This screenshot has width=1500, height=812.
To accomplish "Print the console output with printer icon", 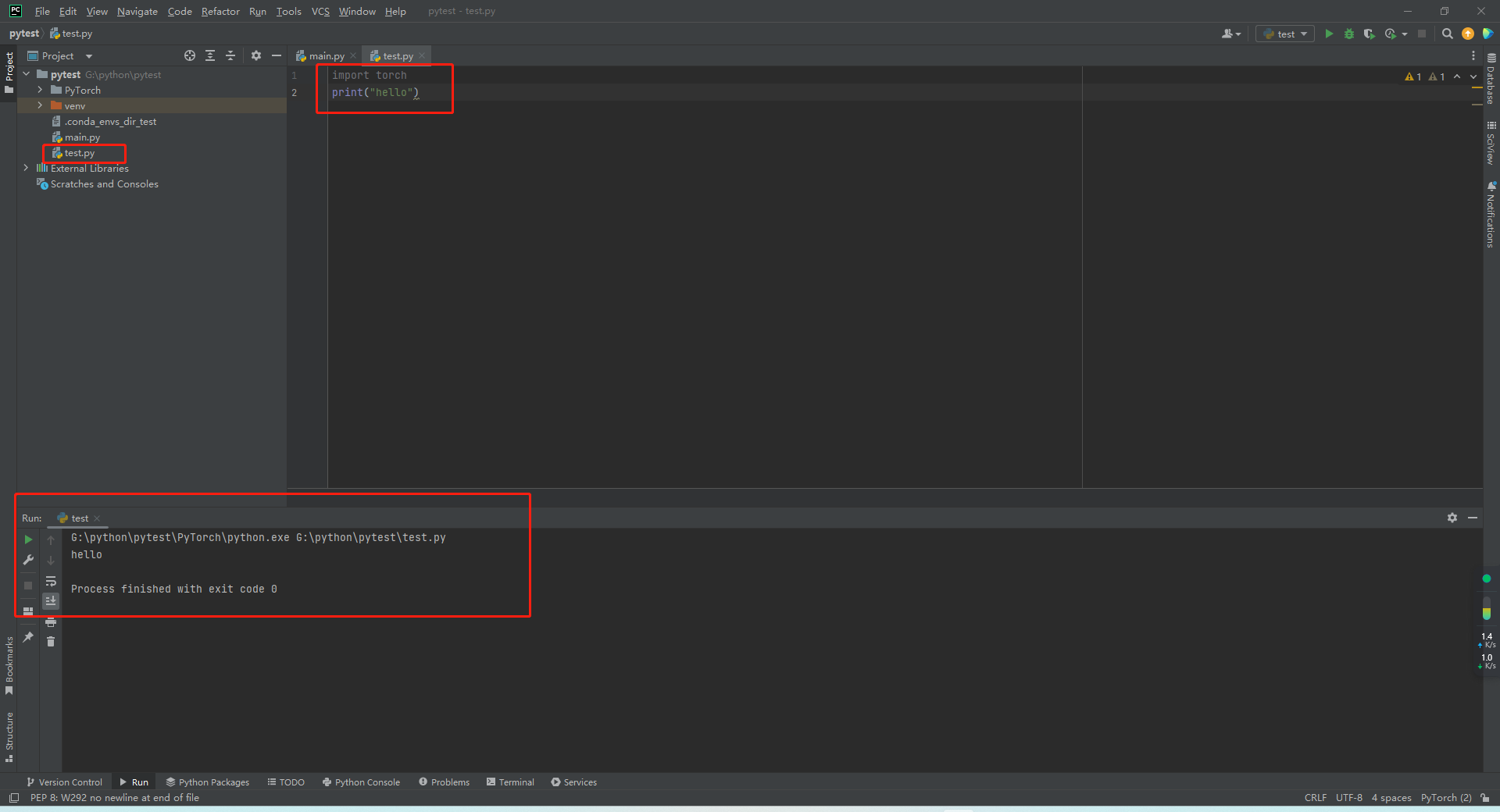I will click(x=51, y=622).
